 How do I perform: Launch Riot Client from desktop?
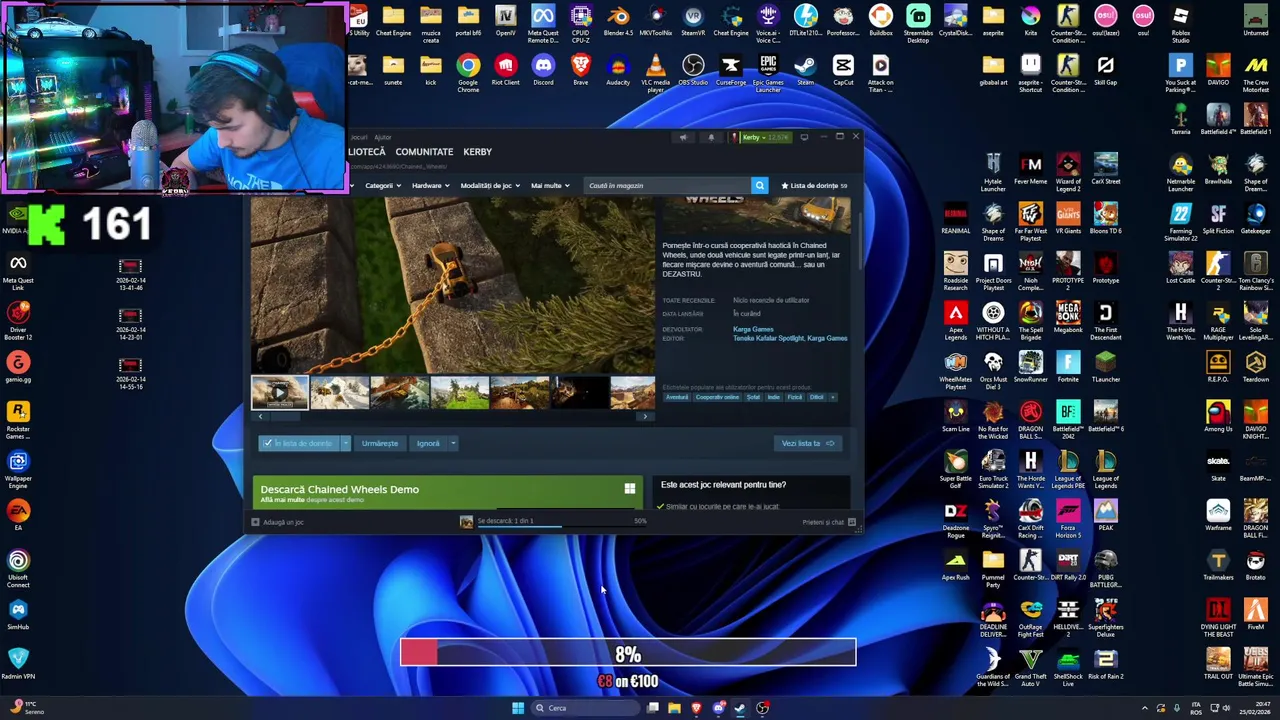[506, 71]
